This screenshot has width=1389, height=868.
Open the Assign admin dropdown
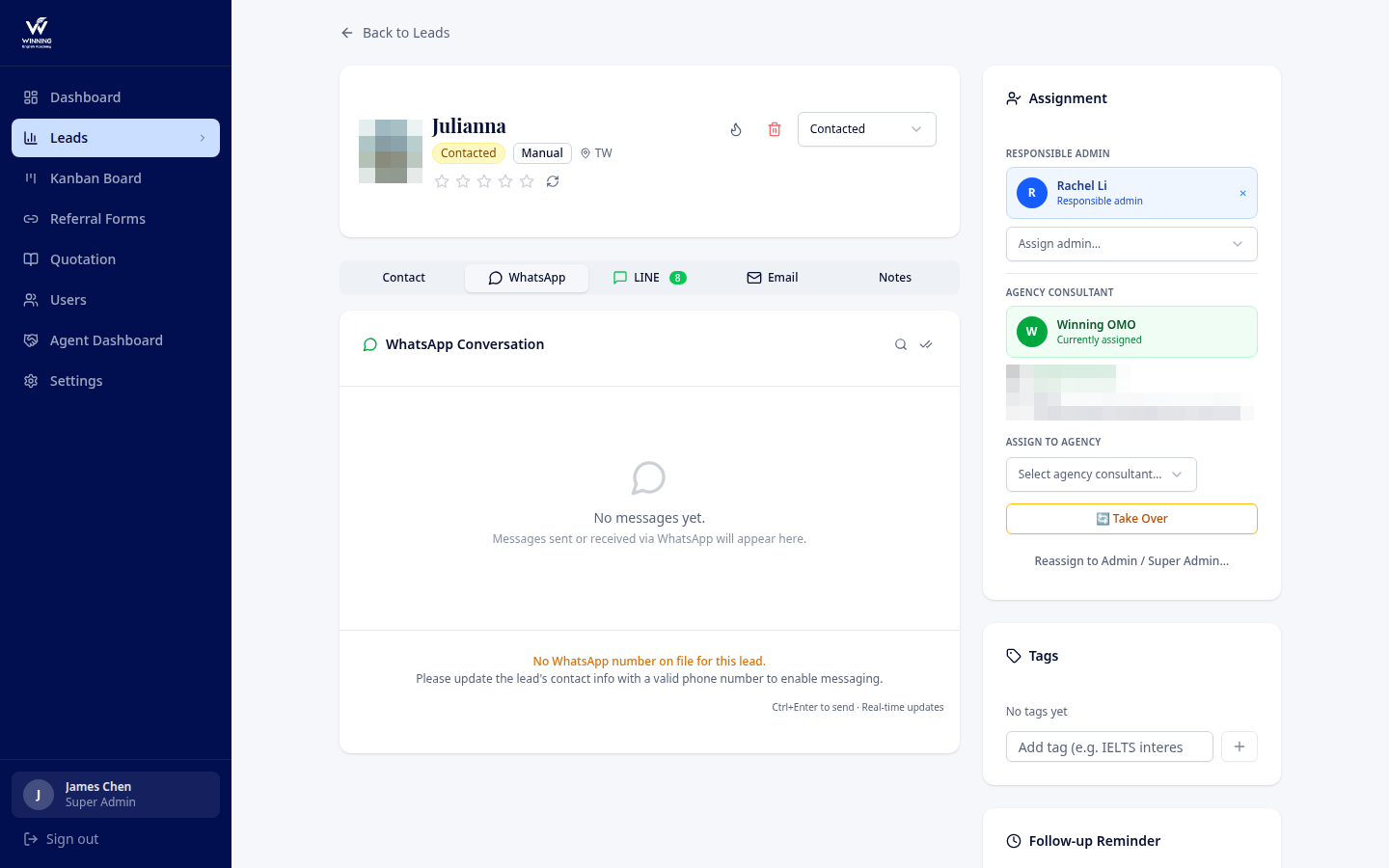(1131, 244)
